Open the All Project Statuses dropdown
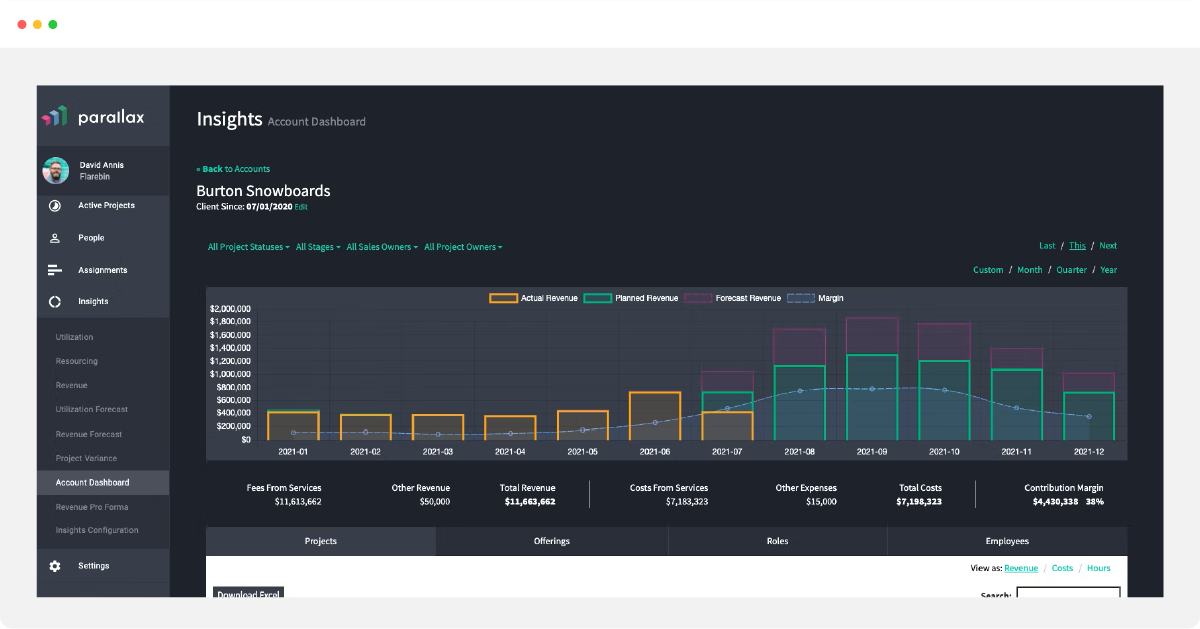Screen dimensions: 1200x629 pyautogui.click(x=248, y=246)
